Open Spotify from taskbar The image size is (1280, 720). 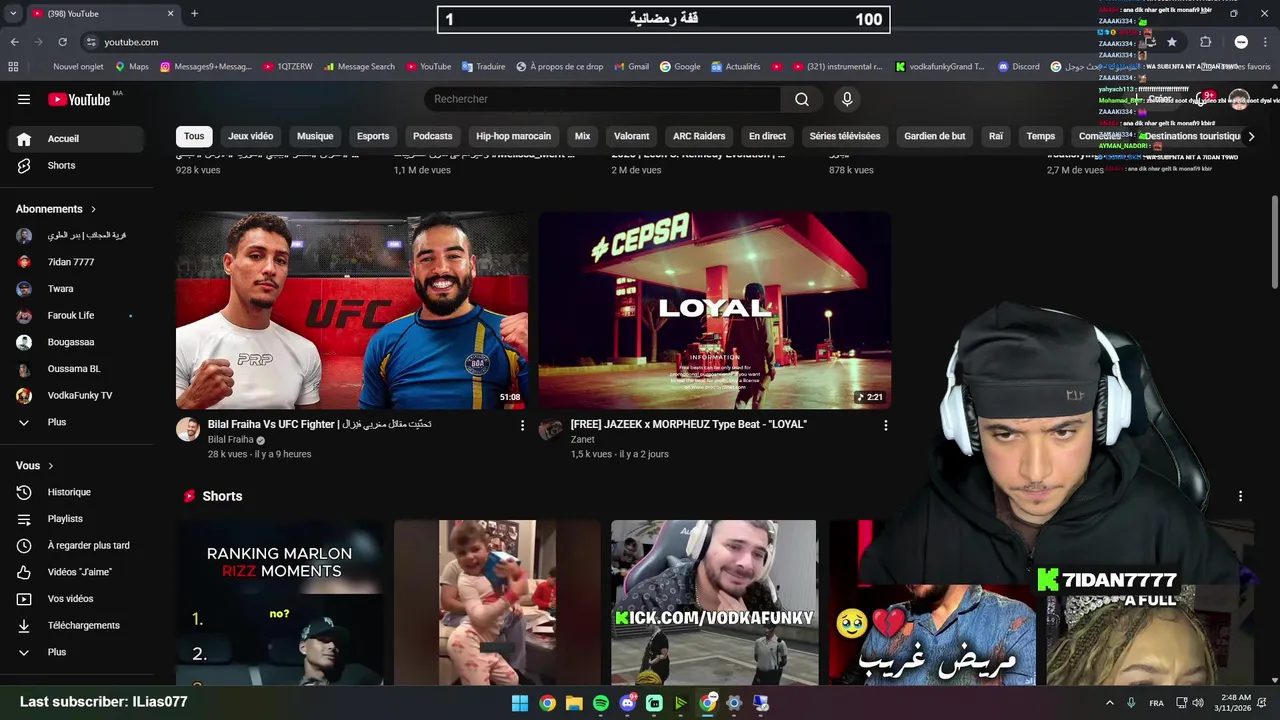(x=601, y=703)
